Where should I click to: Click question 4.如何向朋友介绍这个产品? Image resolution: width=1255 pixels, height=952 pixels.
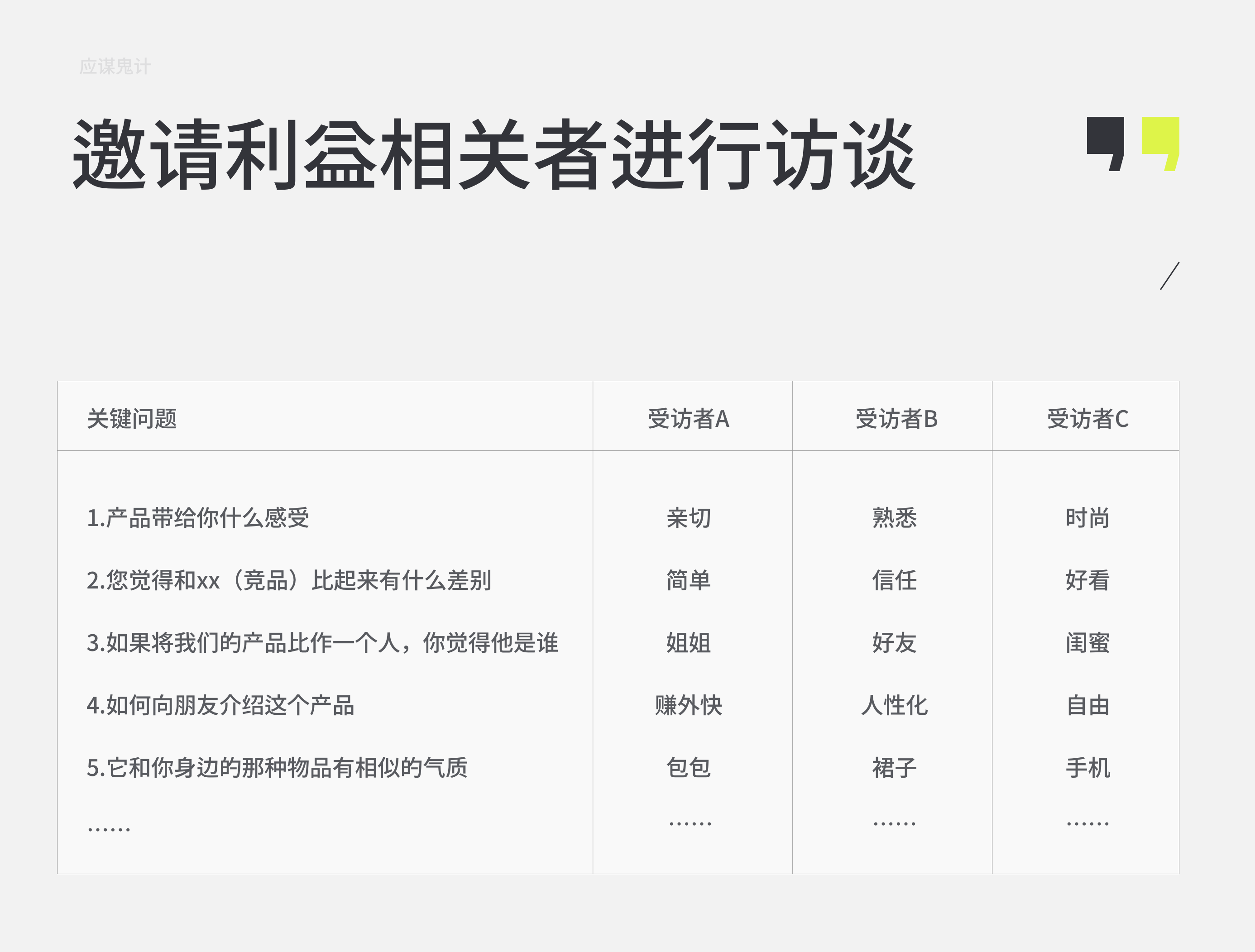220,705
